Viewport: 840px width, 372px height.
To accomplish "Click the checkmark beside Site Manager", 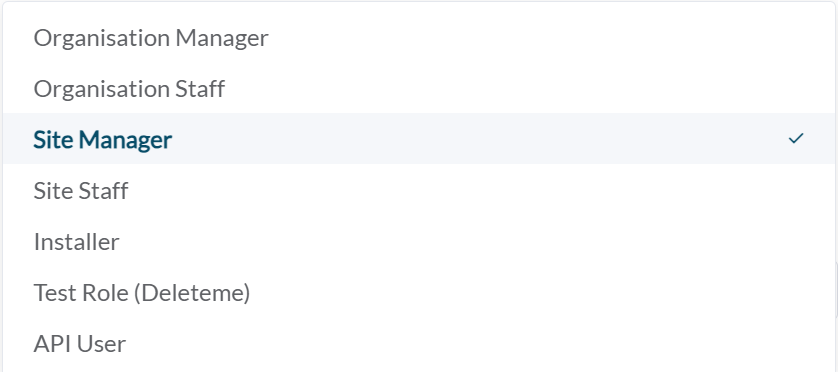I will [x=796, y=139].
